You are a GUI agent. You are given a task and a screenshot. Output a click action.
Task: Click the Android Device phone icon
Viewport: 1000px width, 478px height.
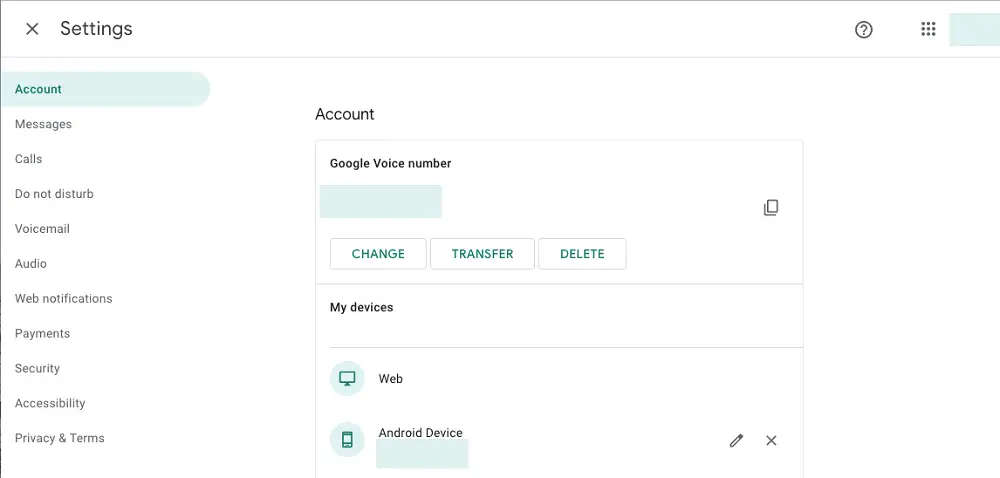(347, 440)
